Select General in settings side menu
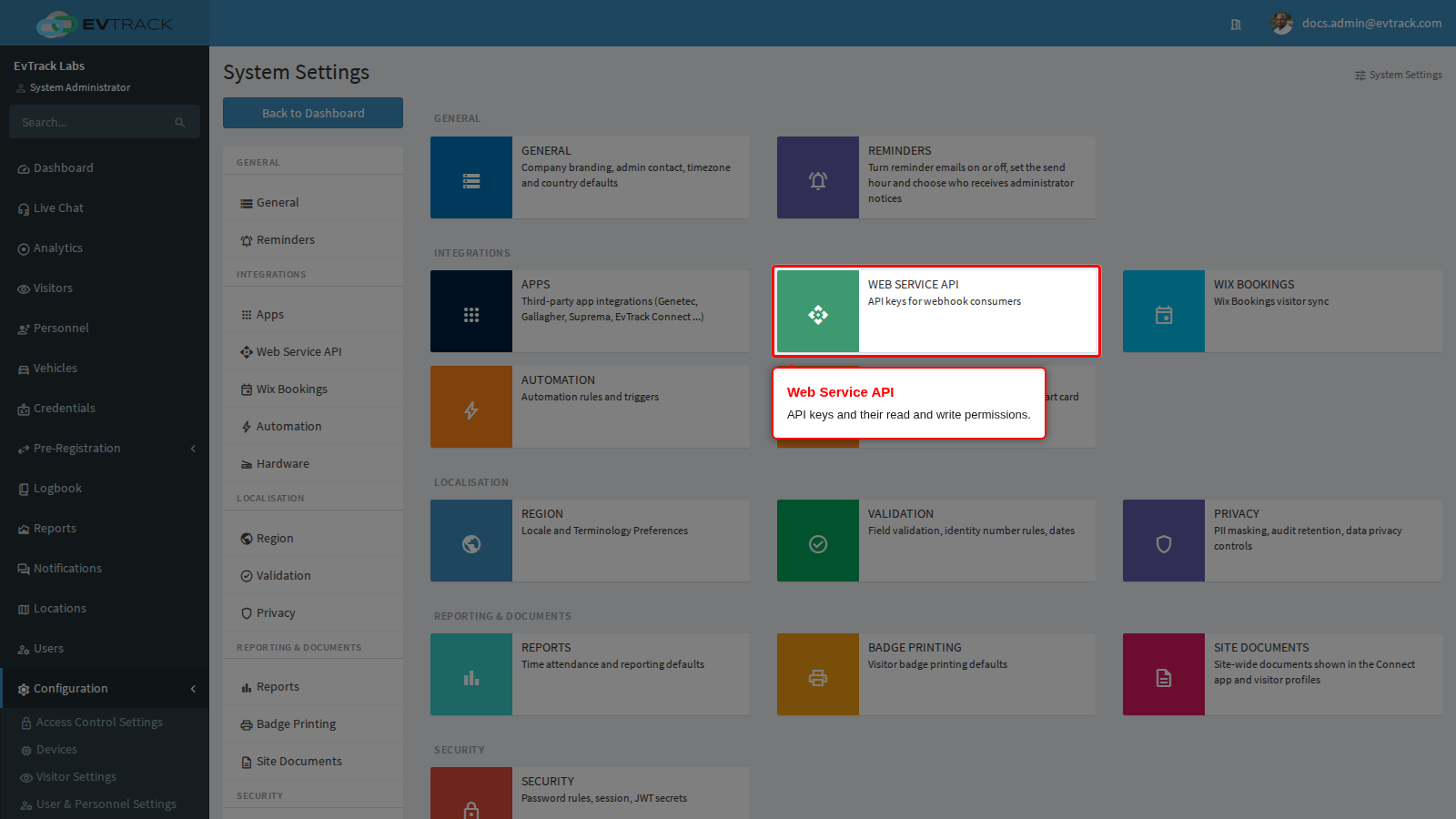Screen dimensions: 1456x819 point(313,203)
